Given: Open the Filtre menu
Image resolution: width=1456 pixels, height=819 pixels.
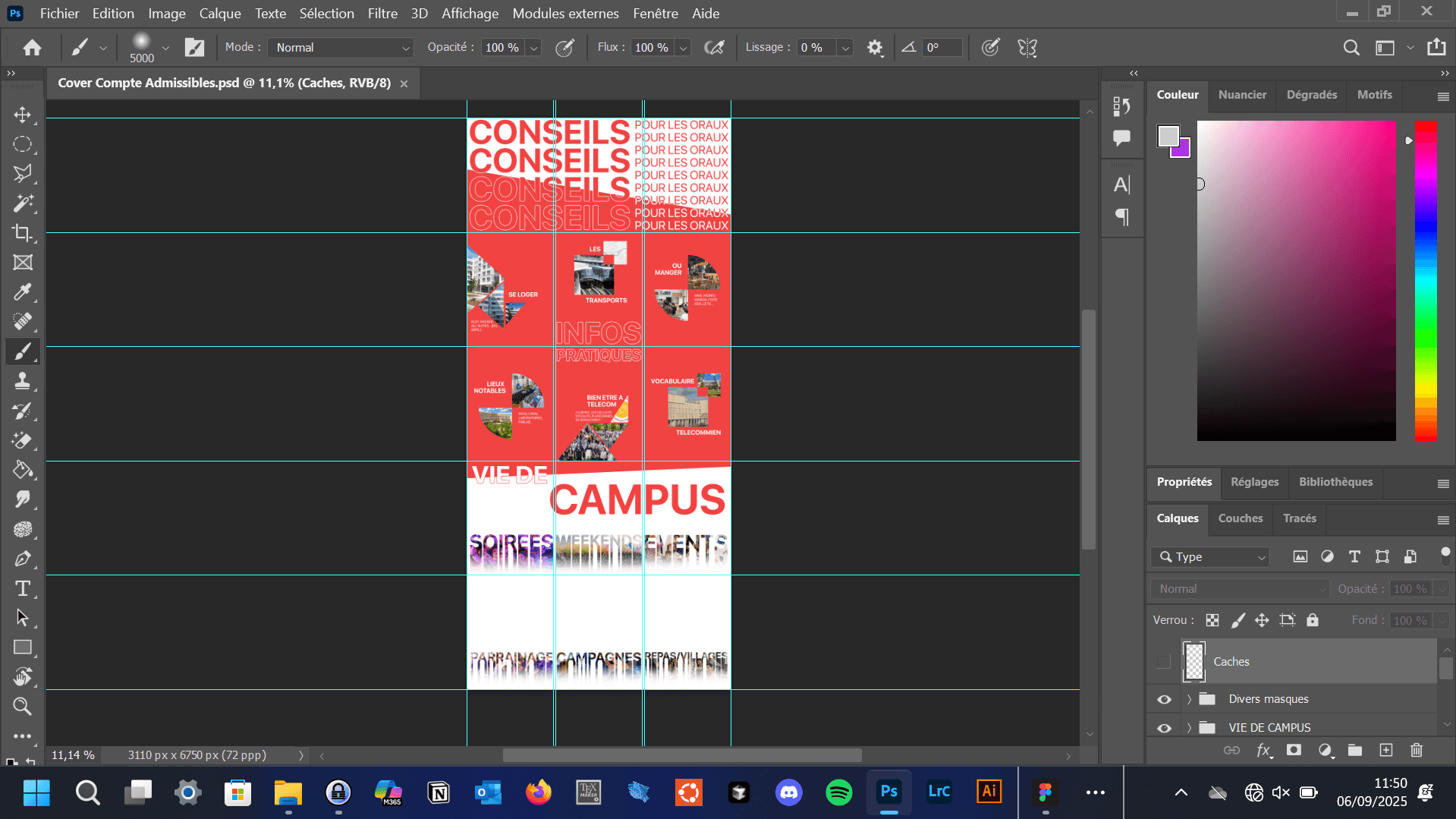Looking at the screenshot, I should click(x=382, y=14).
